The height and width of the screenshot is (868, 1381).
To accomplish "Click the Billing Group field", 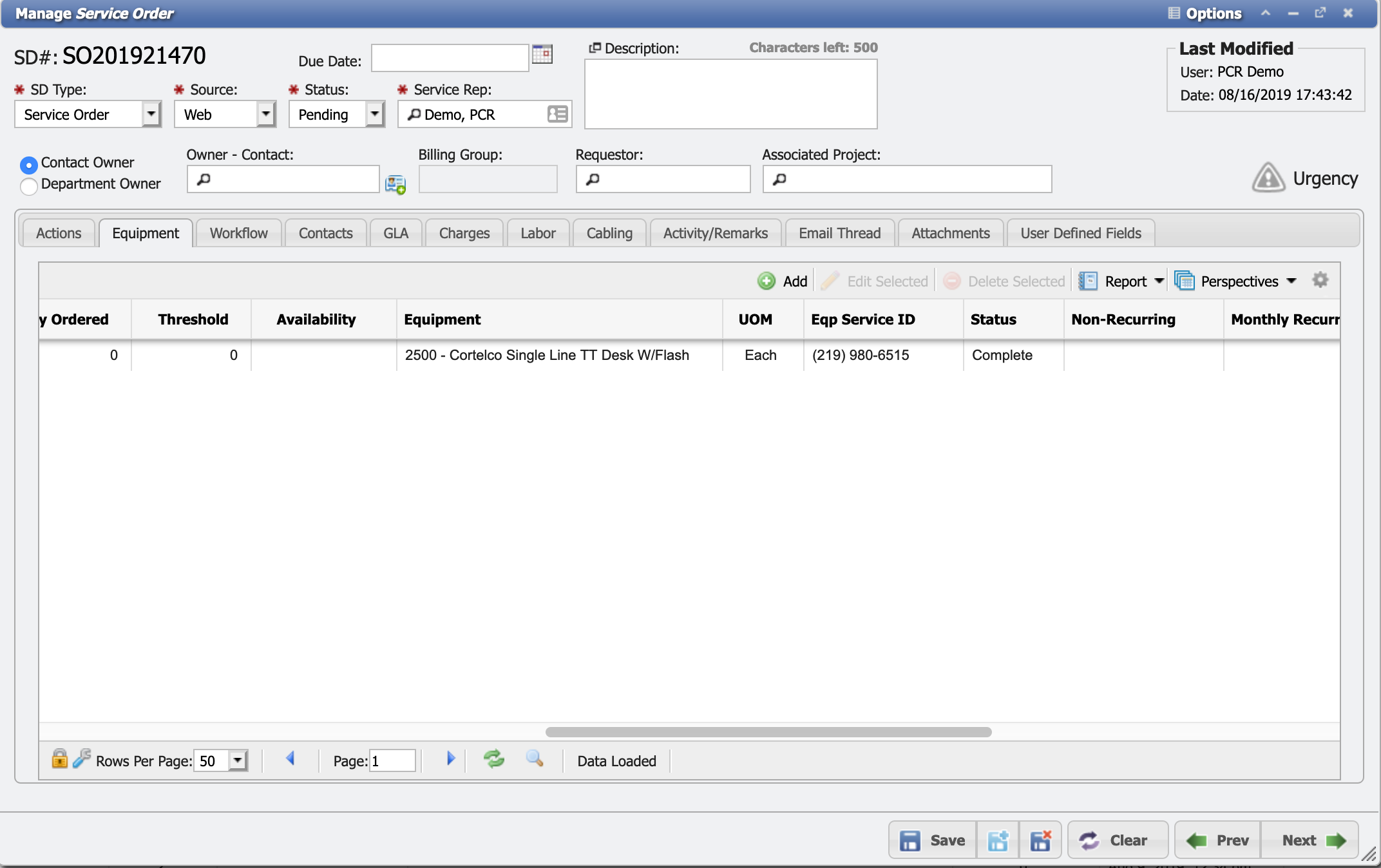I will point(488,179).
